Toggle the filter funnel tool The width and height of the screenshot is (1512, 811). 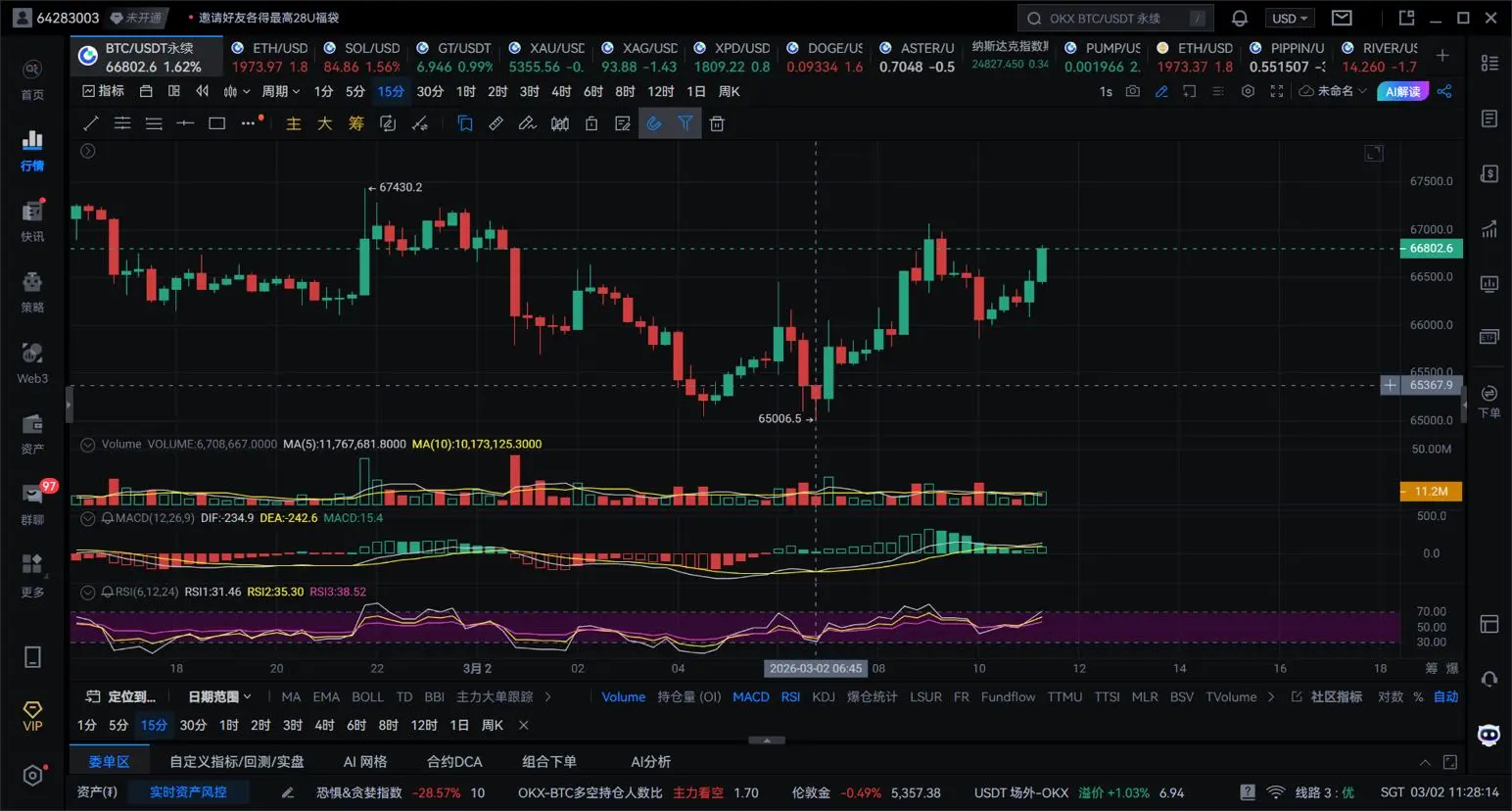click(685, 123)
